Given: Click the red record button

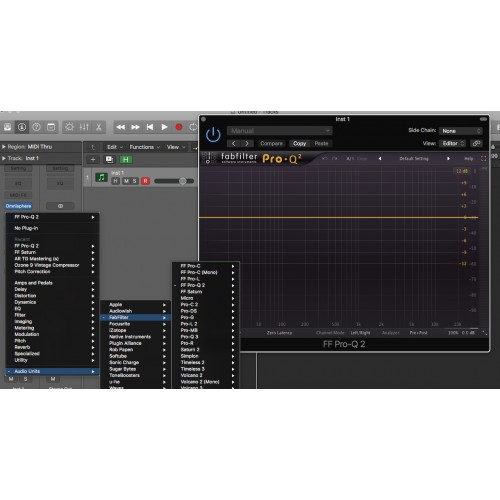Looking at the screenshot, I should (x=179, y=127).
